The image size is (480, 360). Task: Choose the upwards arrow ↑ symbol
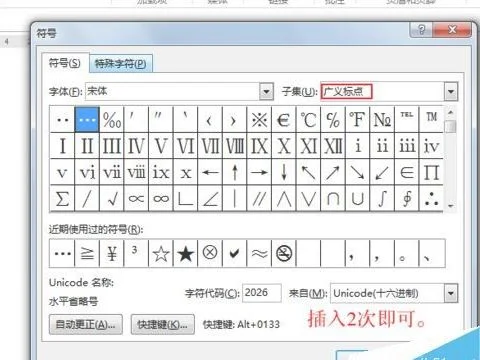click(x=235, y=172)
